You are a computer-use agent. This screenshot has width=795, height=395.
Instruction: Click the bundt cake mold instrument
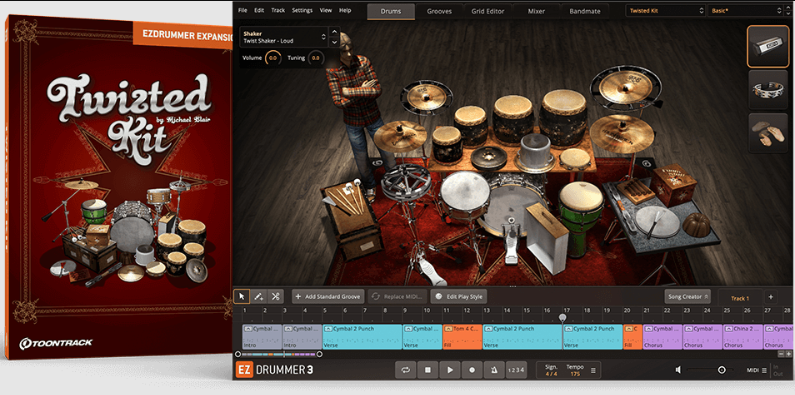(x=696, y=225)
